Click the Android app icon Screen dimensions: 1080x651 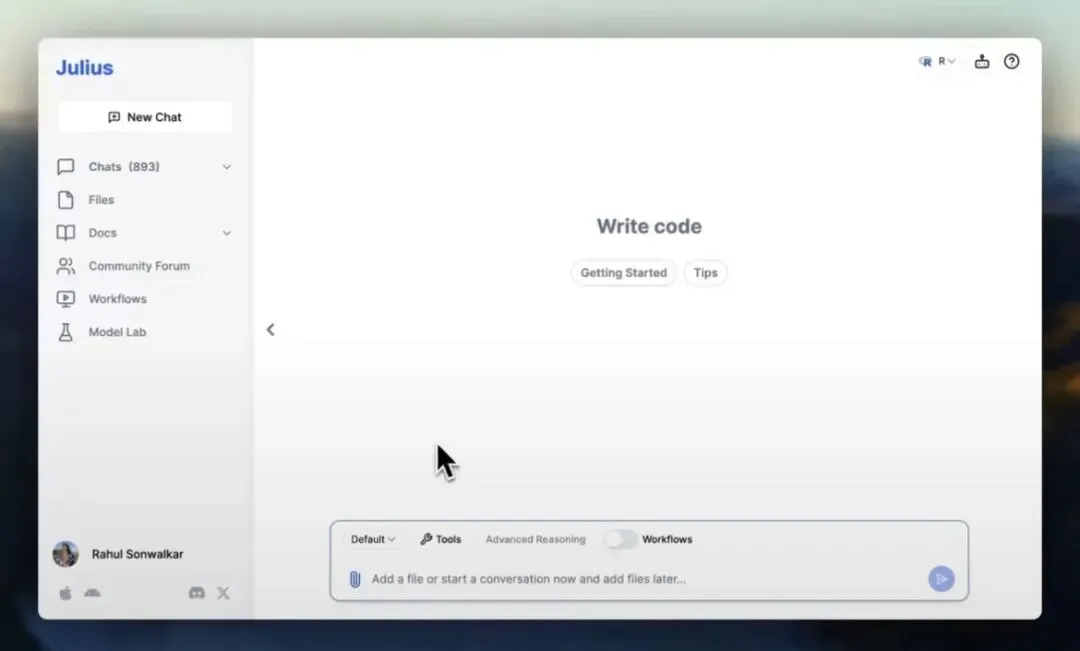92,592
